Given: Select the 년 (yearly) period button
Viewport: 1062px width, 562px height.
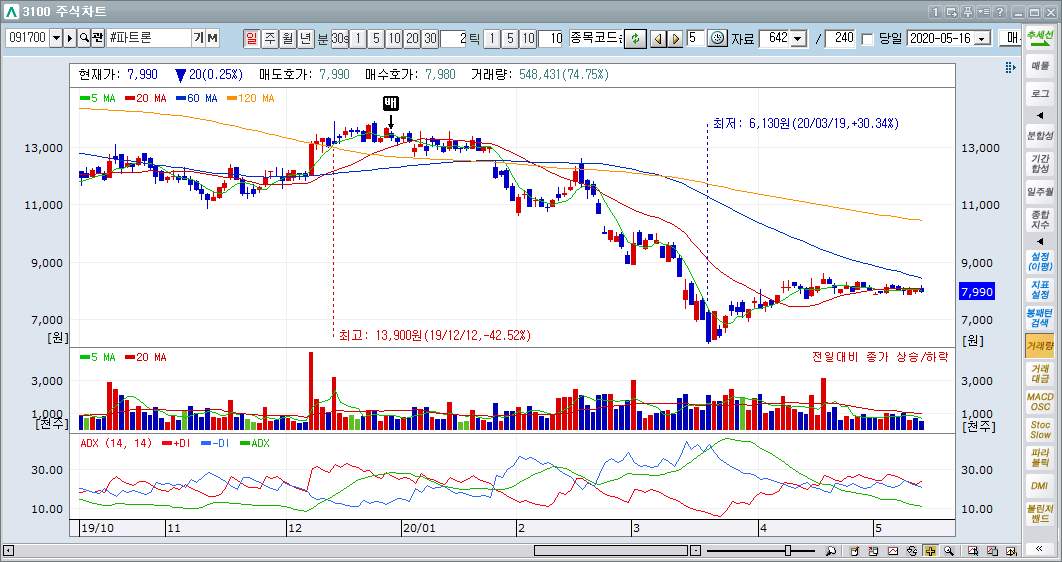Looking at the screenshot, I should 306,39.
